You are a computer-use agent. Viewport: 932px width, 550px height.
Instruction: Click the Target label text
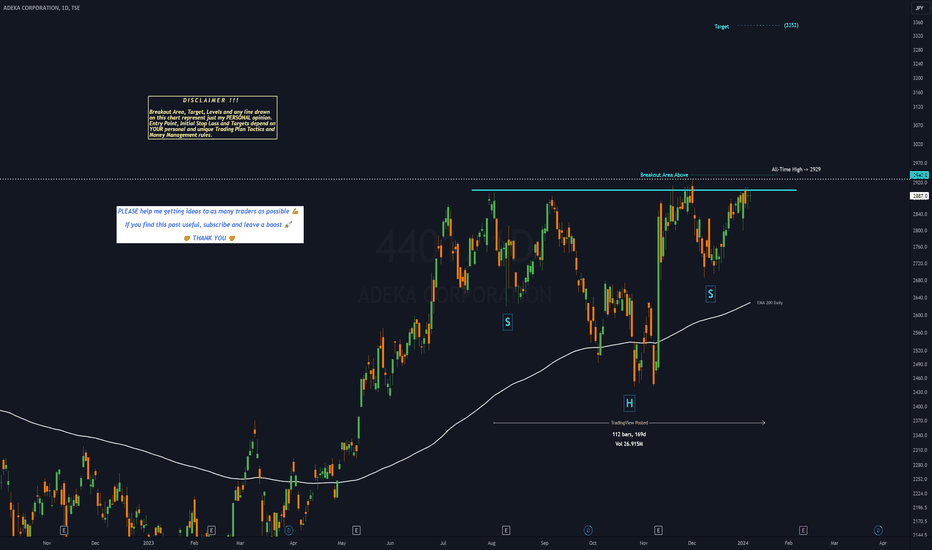(722, 26)
